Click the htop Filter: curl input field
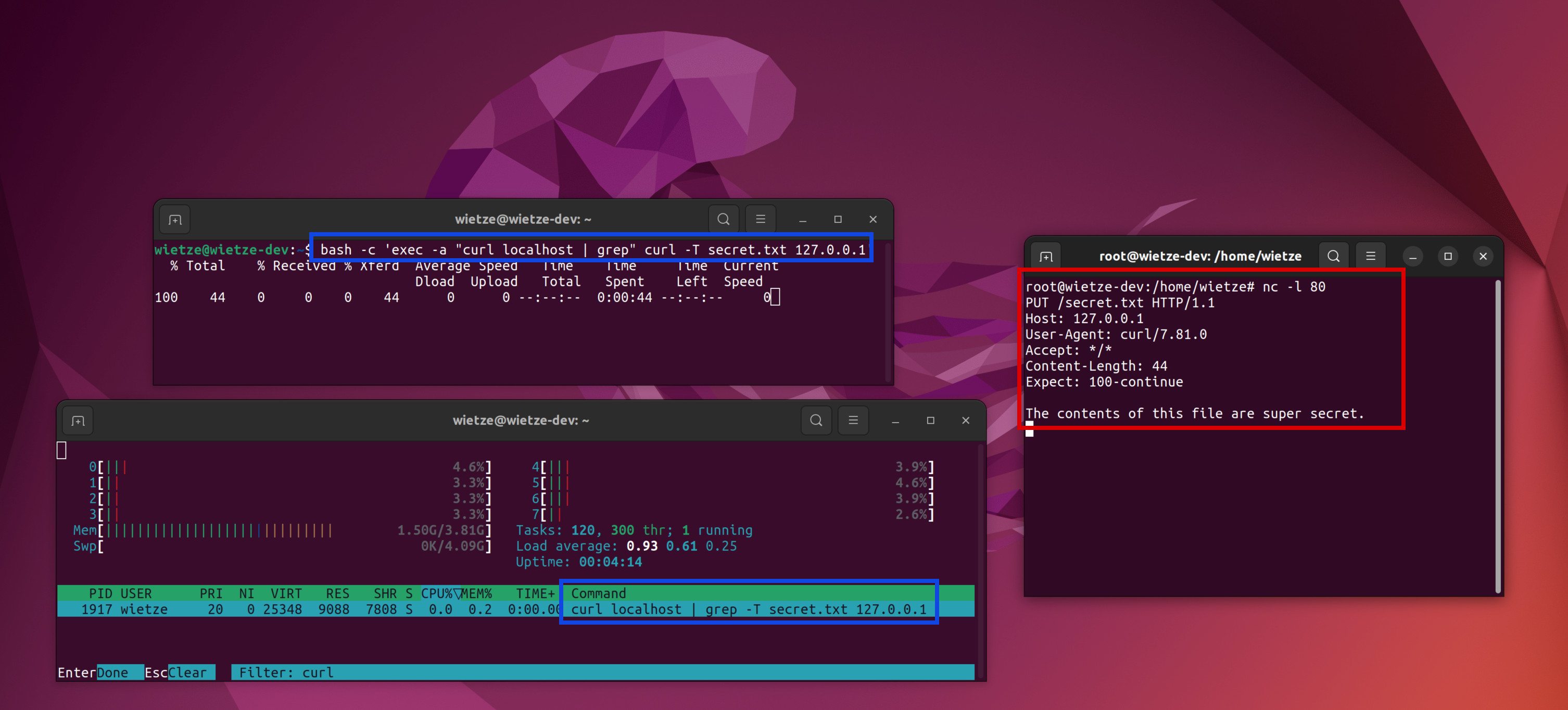Screen dimensions: 1568x710 click(x=603, y=673)
